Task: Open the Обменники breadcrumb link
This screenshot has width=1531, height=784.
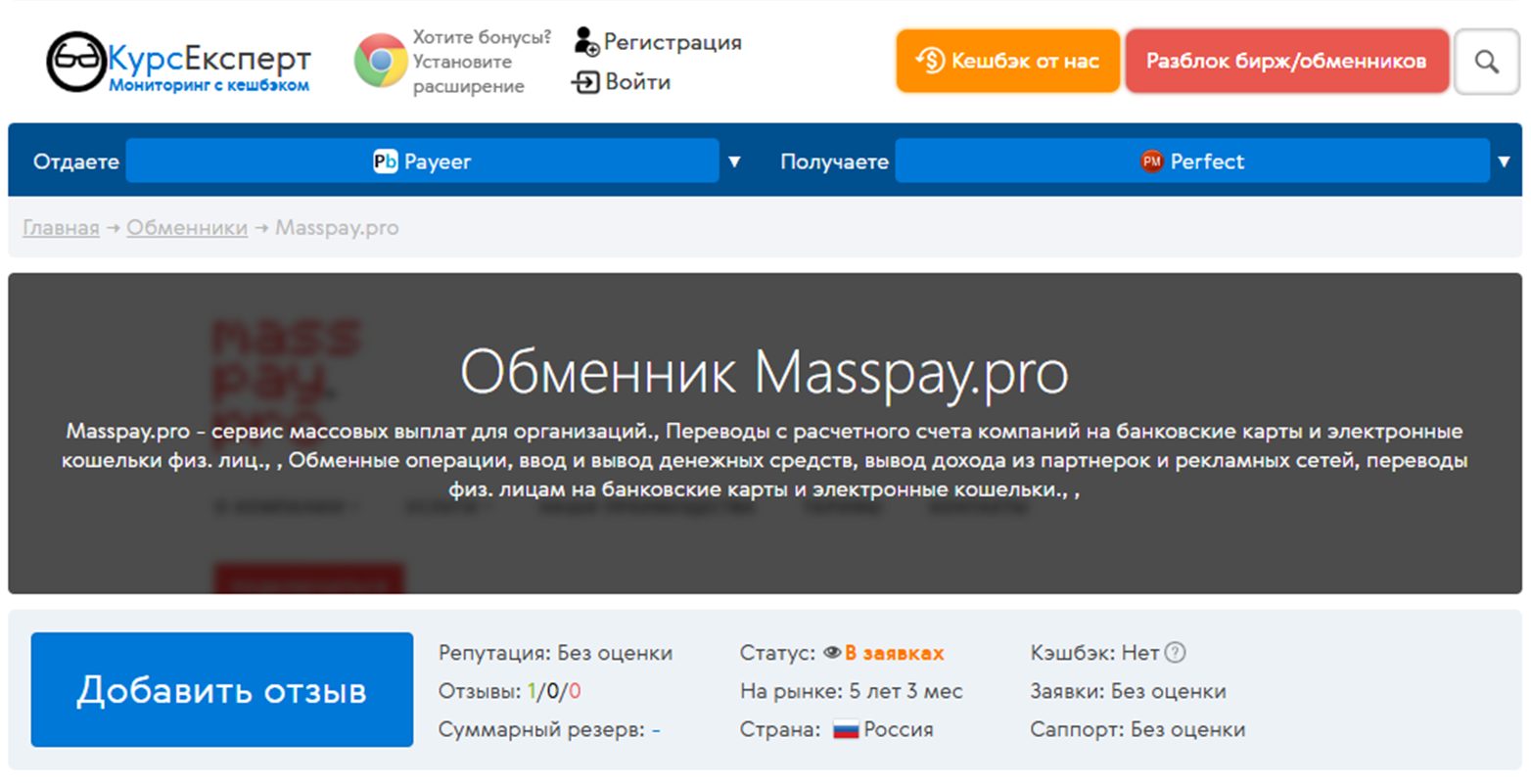Action: [186, 227]
